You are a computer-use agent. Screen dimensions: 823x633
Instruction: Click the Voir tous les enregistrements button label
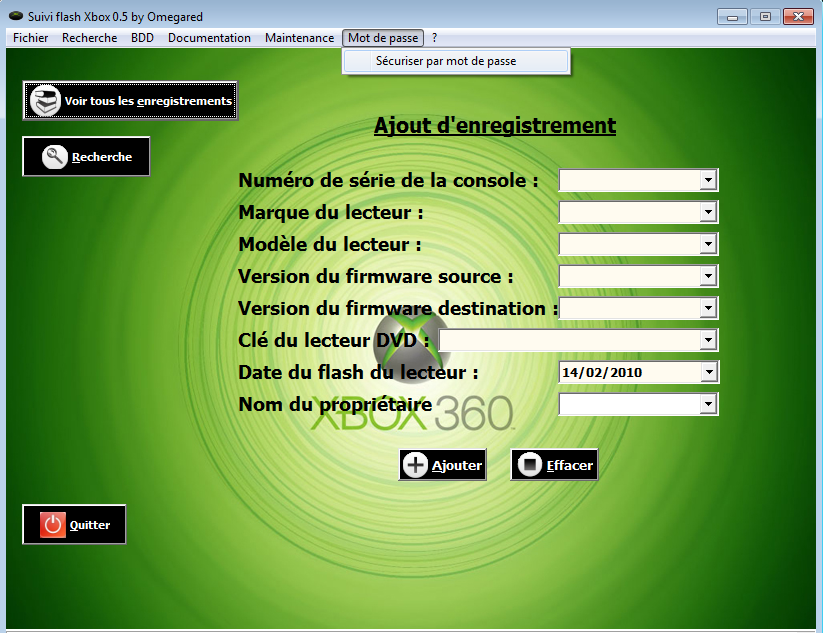pos(148,101)
